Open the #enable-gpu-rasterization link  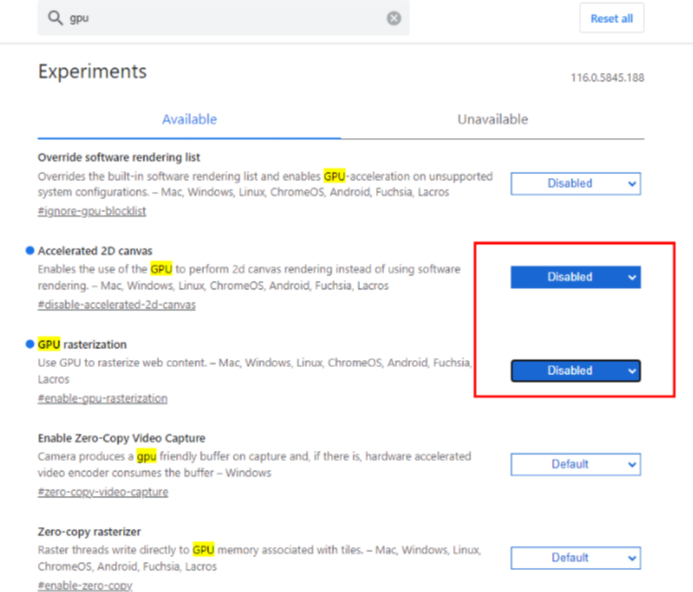coord(103,399)
